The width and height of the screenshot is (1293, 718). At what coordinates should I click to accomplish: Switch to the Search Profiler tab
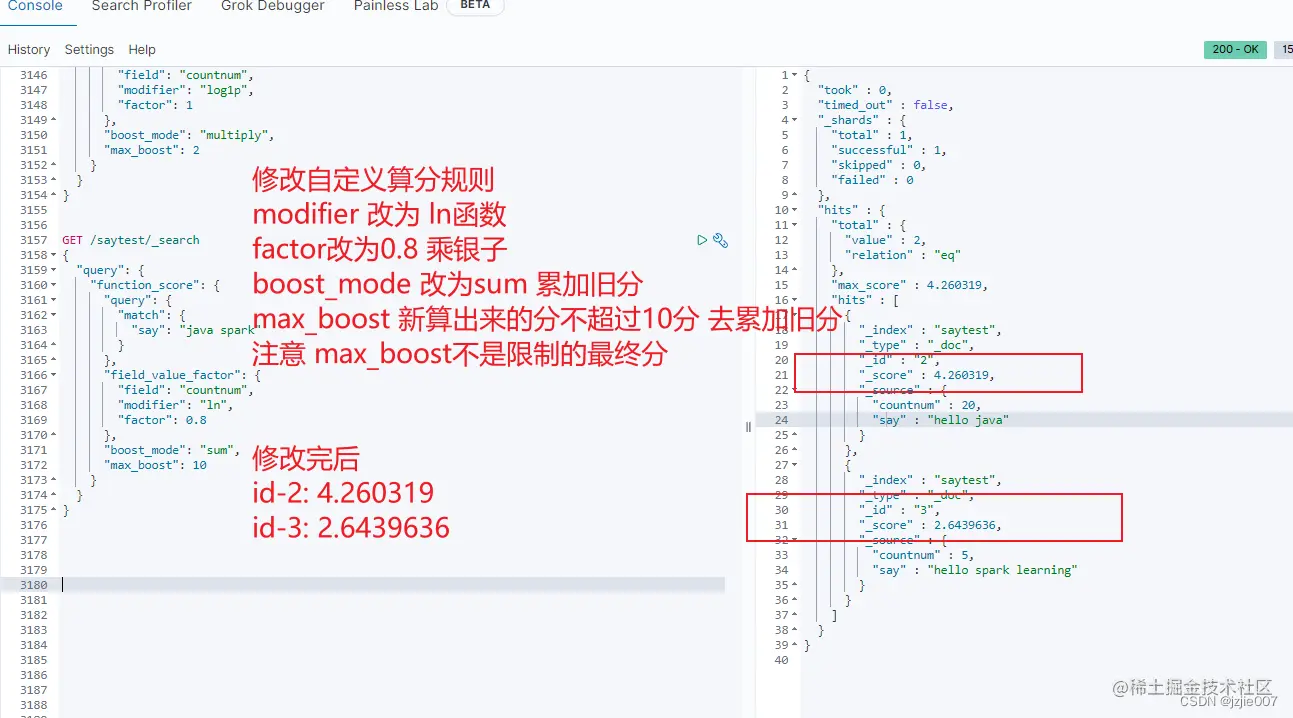(x=141, y=6)
